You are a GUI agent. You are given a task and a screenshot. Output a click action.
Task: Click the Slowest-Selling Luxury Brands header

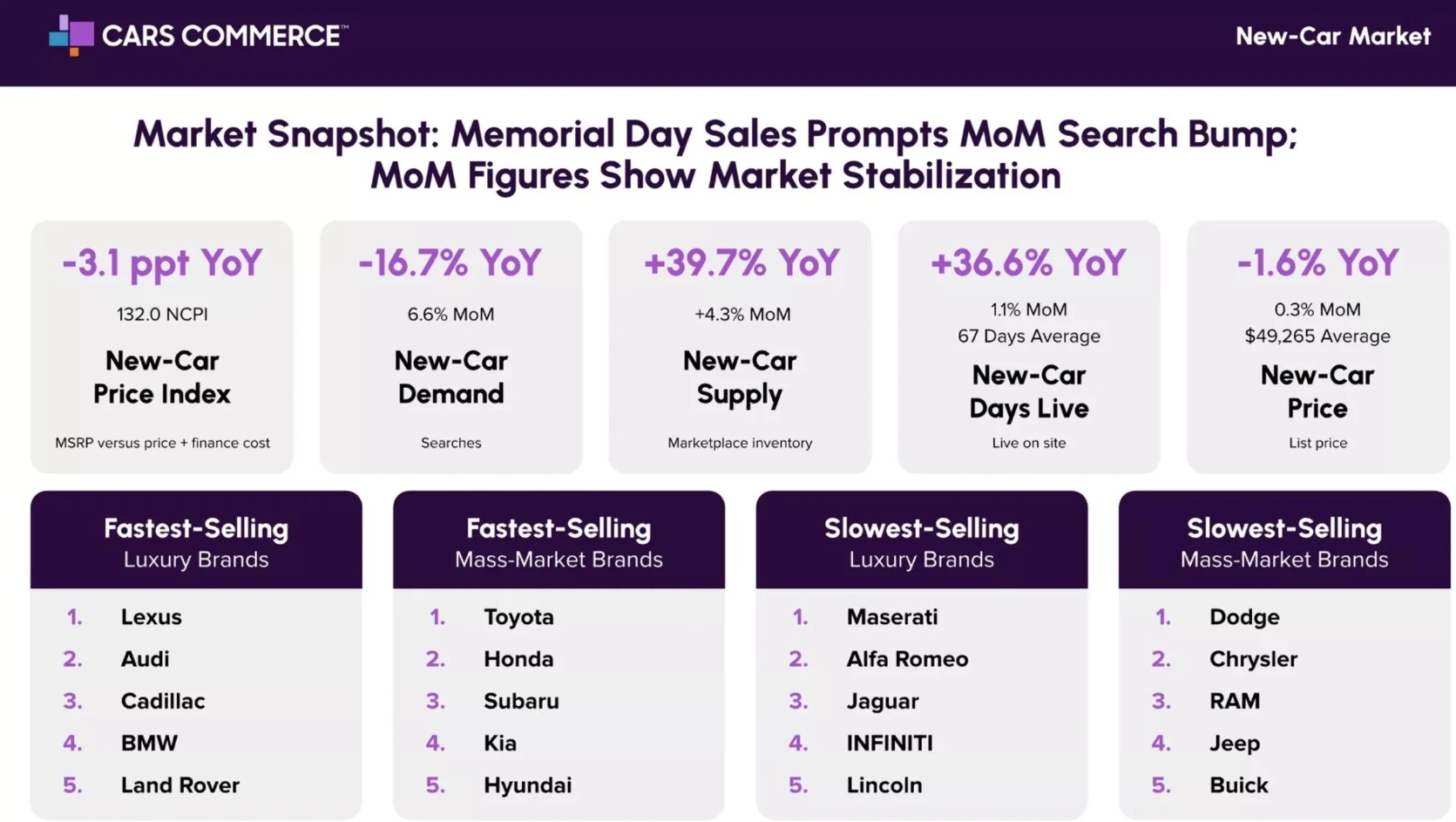(921, 540)
